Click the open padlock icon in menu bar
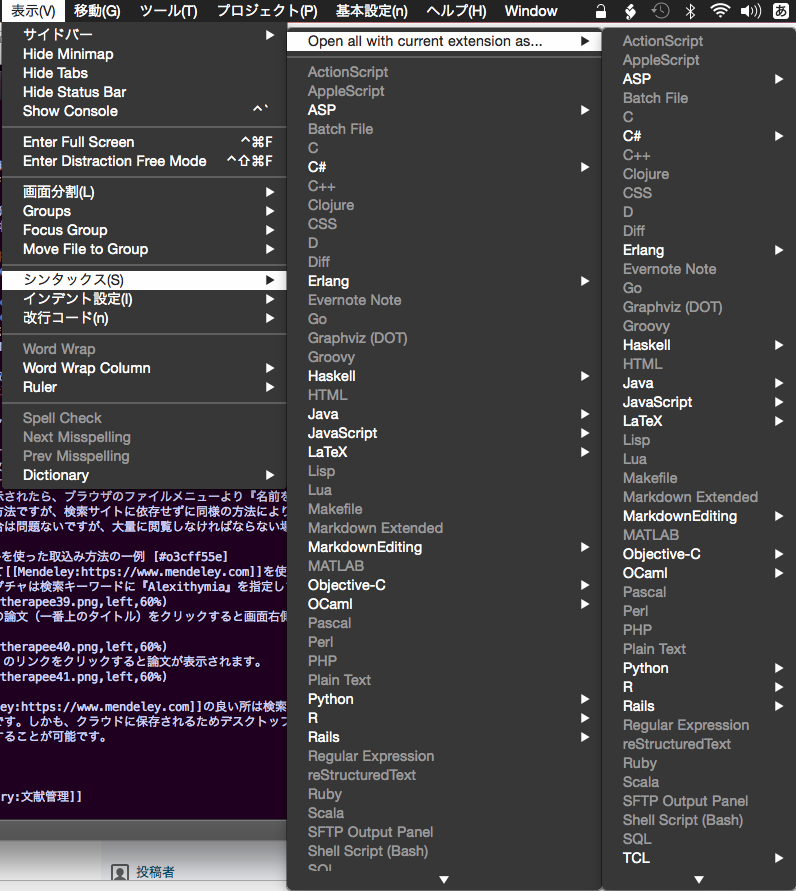 [x=601, y=11]
